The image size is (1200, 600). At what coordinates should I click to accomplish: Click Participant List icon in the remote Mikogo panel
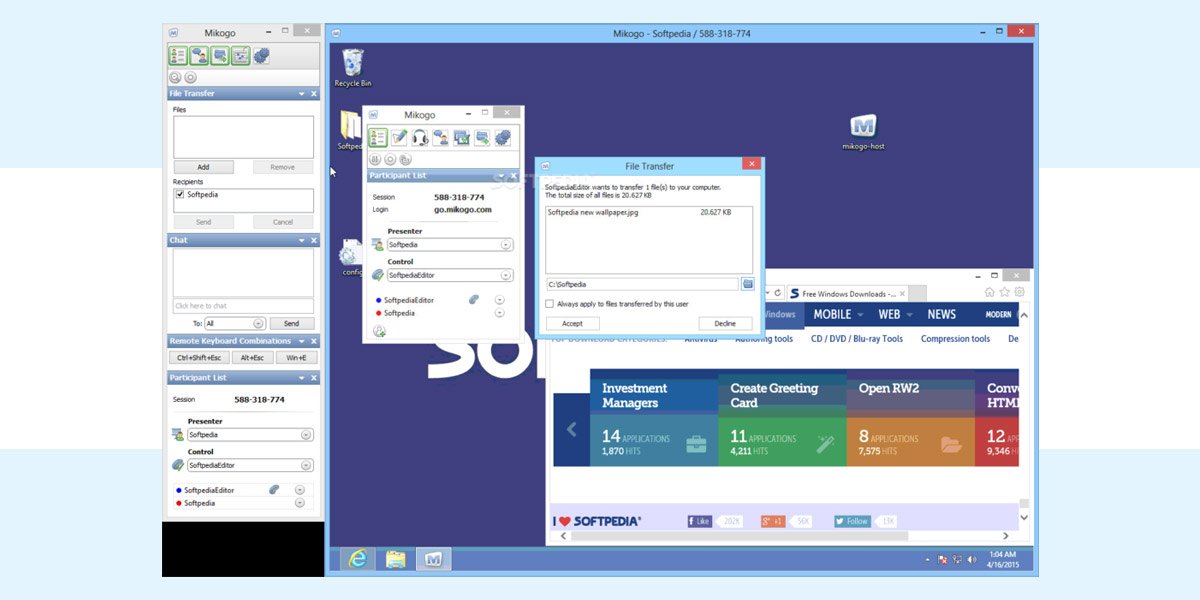pos(378,138)
